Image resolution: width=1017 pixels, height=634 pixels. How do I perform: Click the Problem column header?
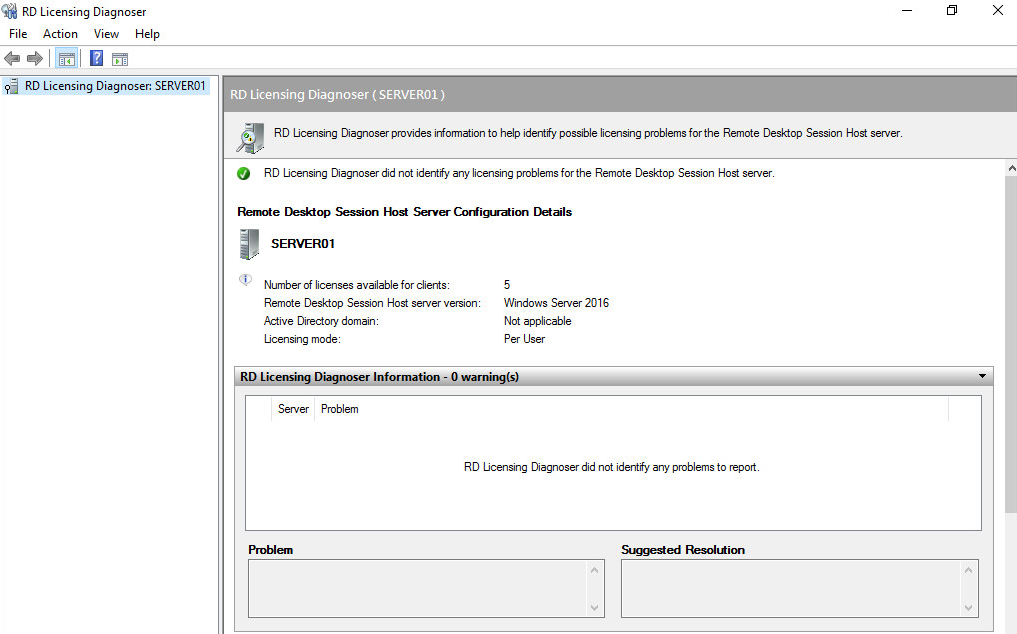[340, 409]
